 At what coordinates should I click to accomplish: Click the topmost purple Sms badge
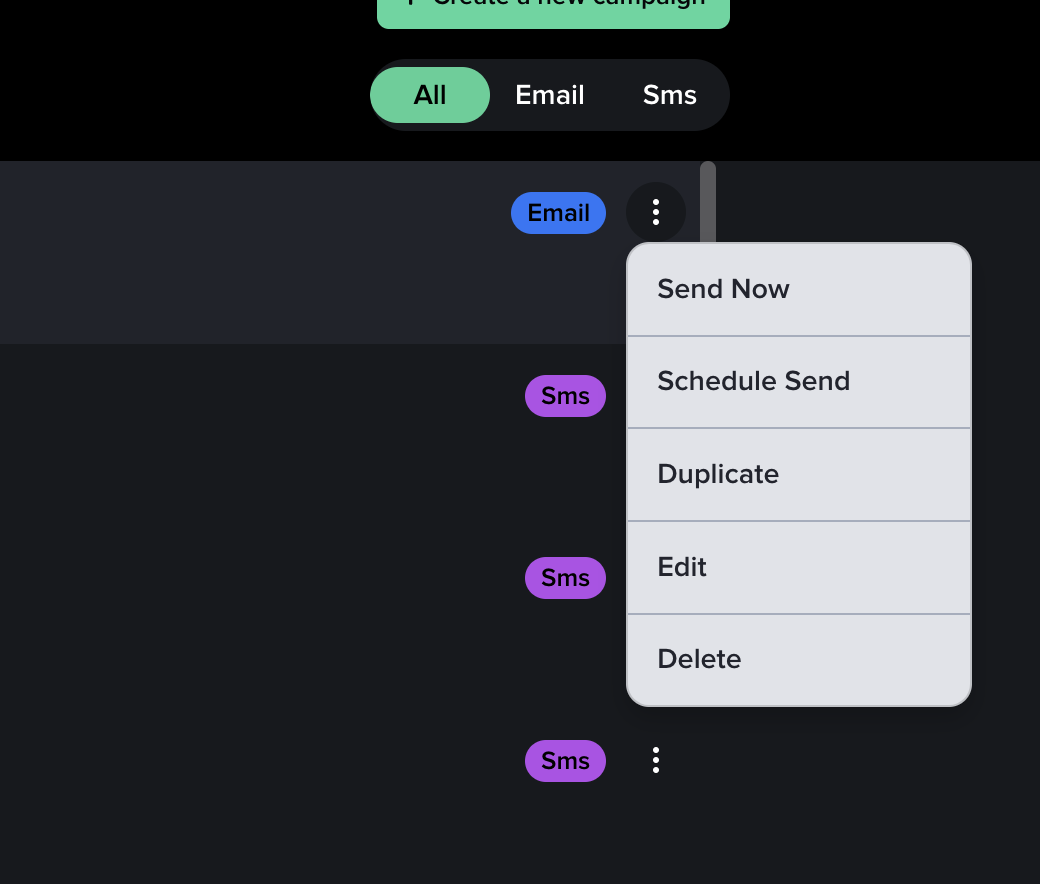[565, 396]
